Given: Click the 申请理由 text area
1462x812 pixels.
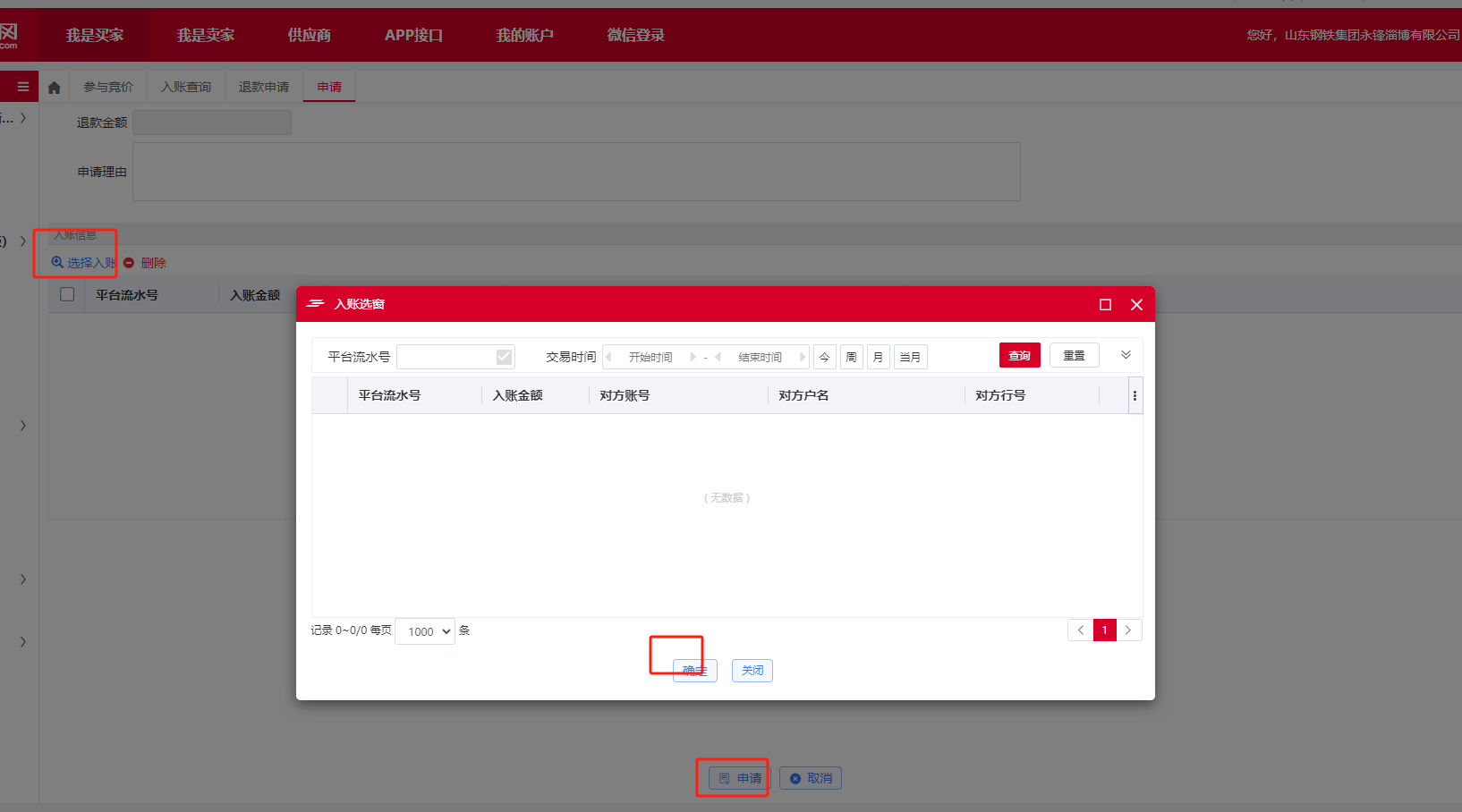Looking at the screenshot, I should [x=576, y=172].
